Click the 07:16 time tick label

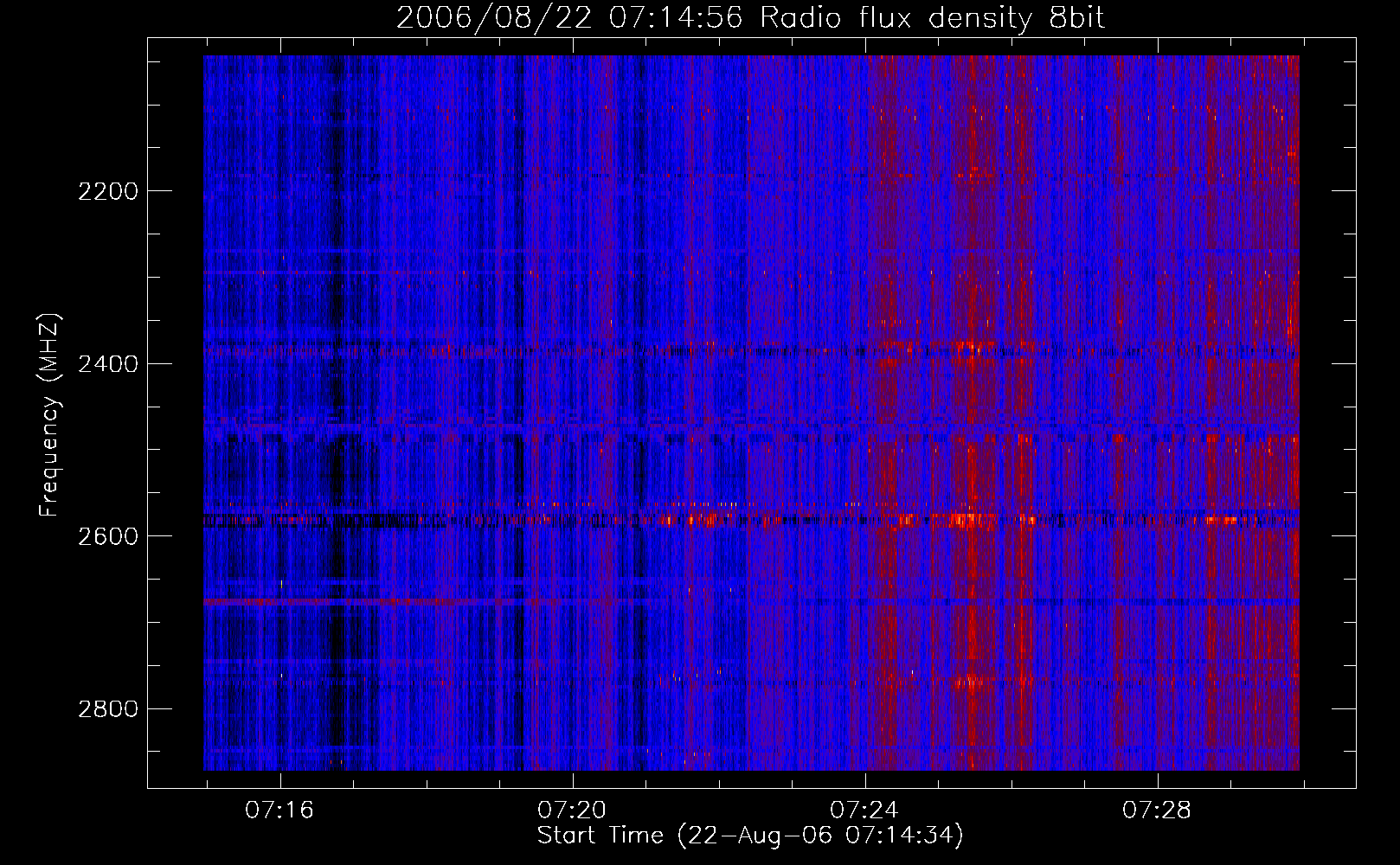pos(279,810)
